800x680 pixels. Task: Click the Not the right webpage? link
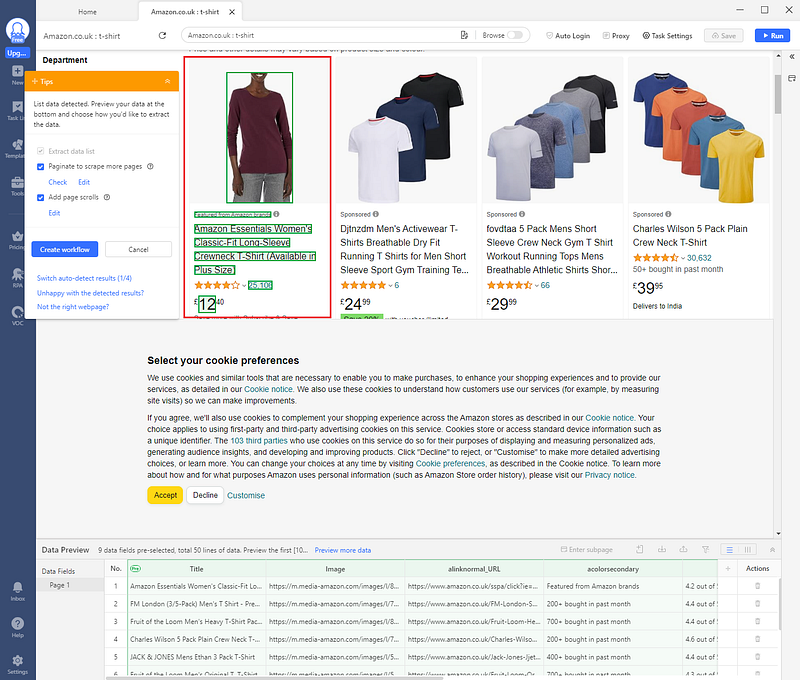(73, 307)
